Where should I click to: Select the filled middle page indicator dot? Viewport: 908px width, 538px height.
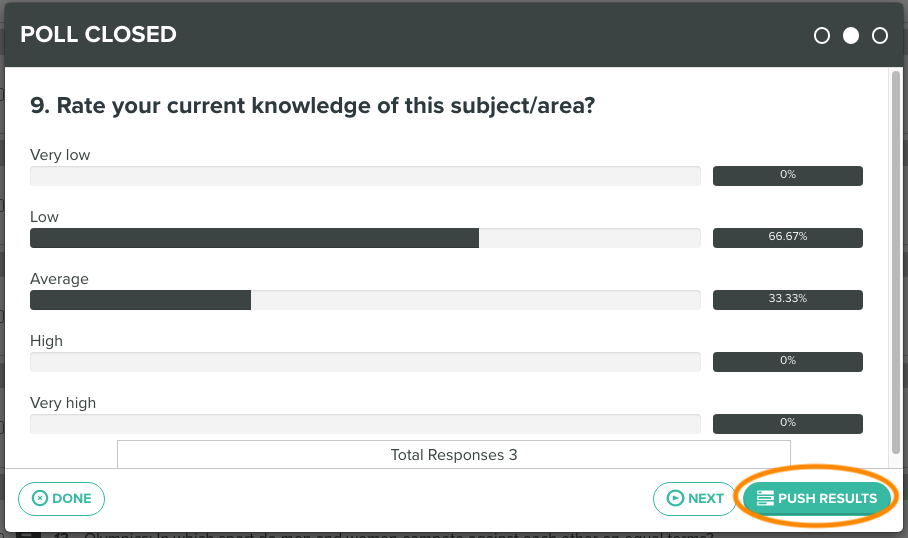click(x=851, y=36)
